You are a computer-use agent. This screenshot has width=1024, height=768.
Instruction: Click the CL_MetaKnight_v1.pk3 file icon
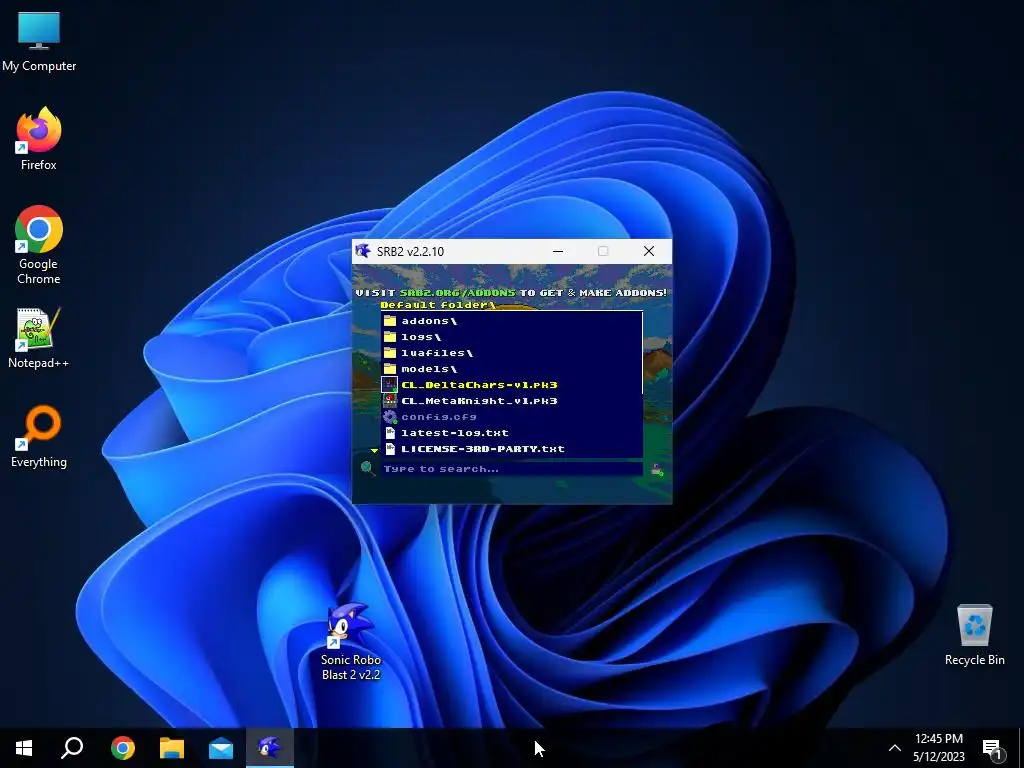coord(390,400)
